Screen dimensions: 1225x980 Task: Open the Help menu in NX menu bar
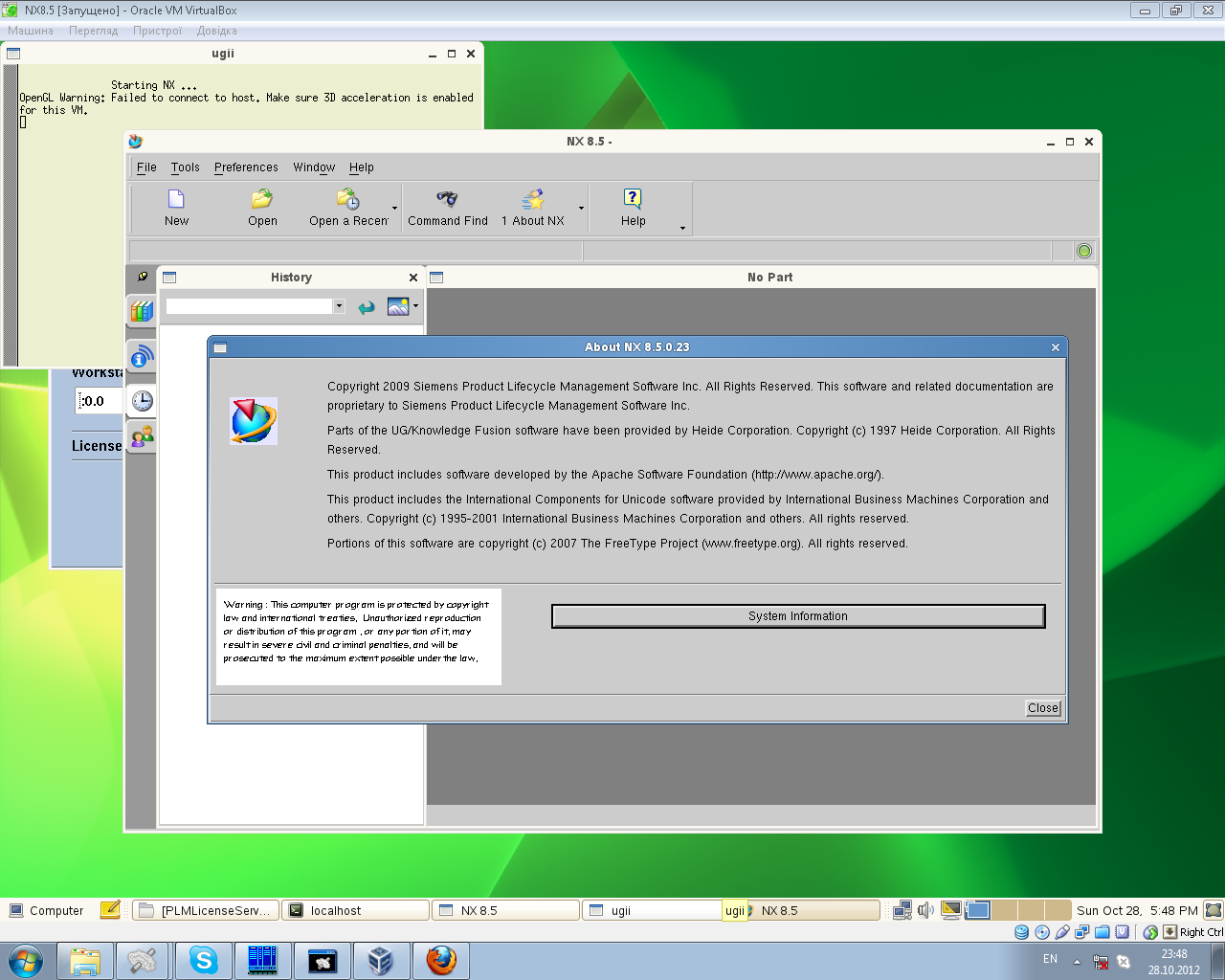point(362,167)
